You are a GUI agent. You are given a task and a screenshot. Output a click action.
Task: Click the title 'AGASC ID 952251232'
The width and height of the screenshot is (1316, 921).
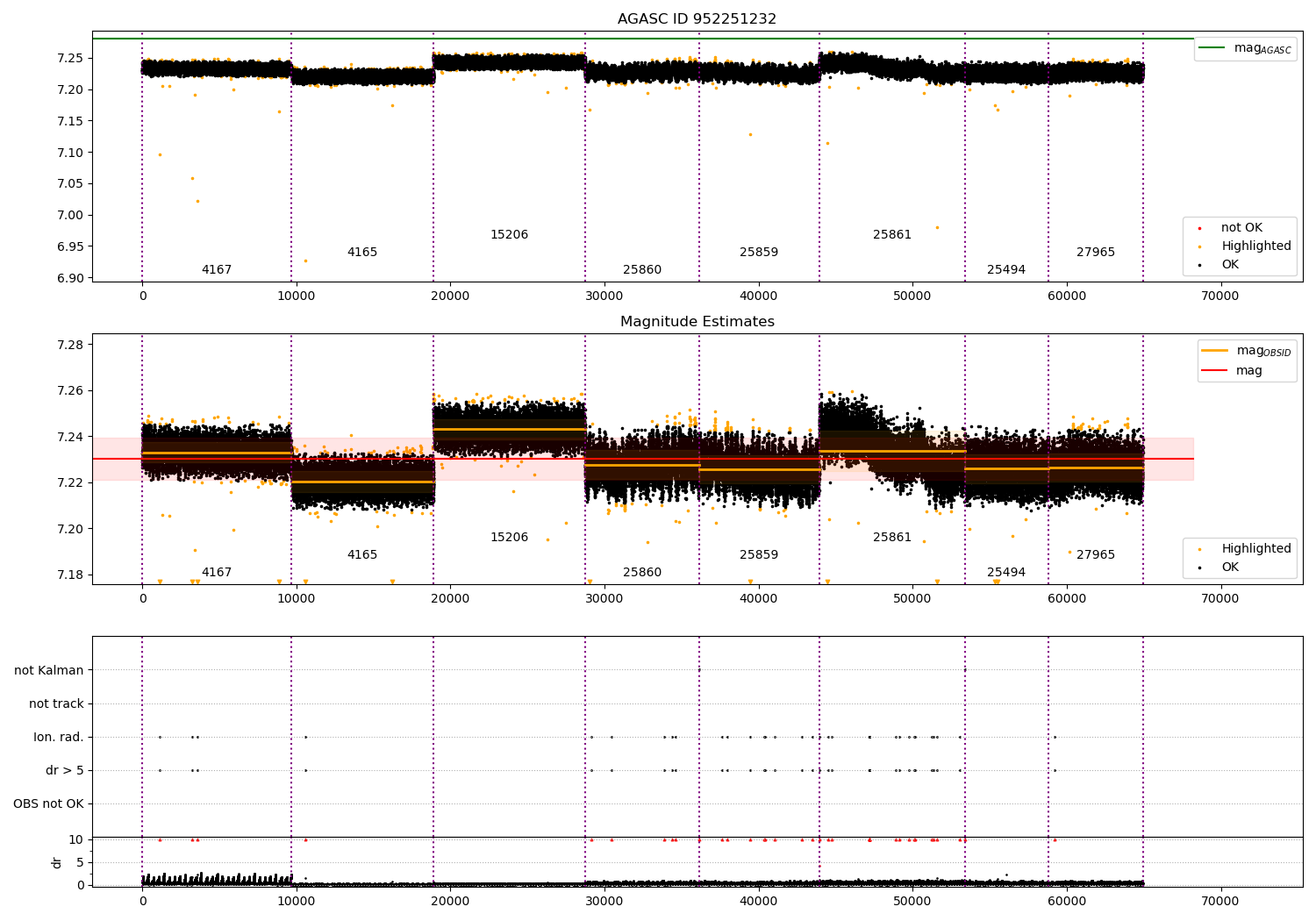tap(697, 19)
